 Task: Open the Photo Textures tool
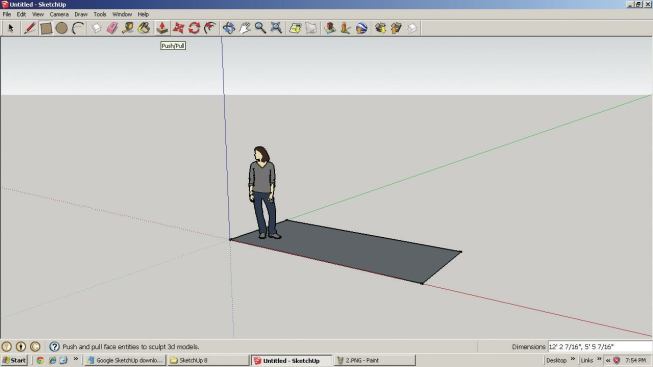(x=345, y=28)
